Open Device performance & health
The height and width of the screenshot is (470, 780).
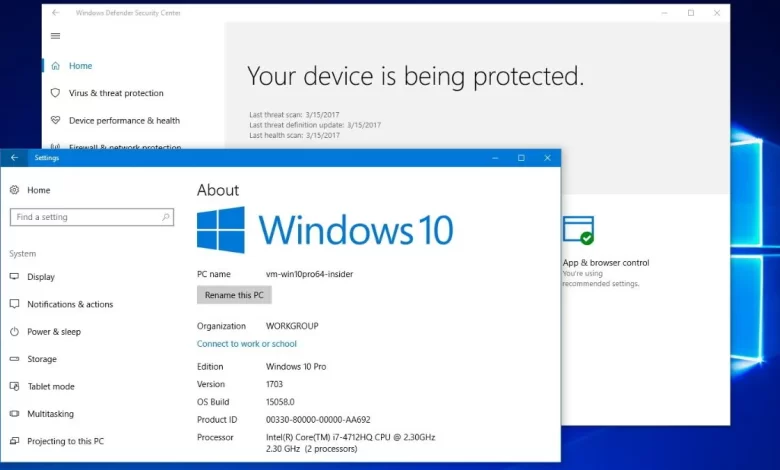pos(124,120)
